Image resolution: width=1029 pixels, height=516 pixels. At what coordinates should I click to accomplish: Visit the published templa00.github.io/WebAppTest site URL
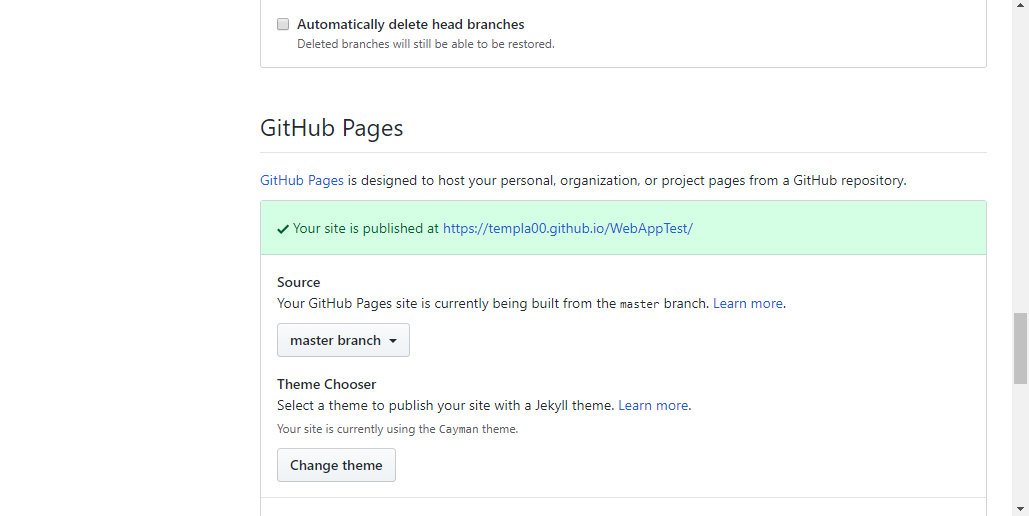click(x=567, y=228)
